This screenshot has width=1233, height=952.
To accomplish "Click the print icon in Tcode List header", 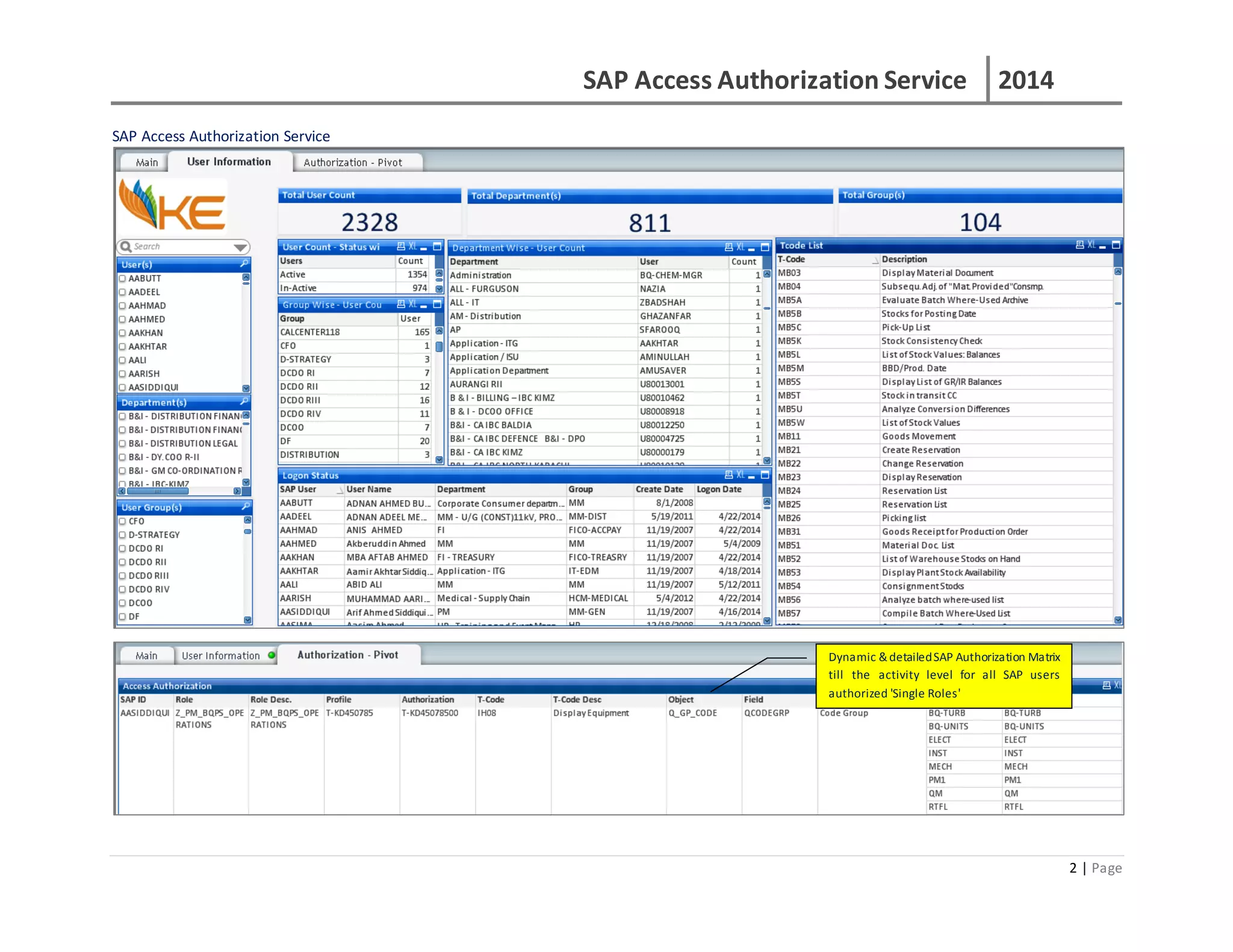I will tap(1079, 245).
